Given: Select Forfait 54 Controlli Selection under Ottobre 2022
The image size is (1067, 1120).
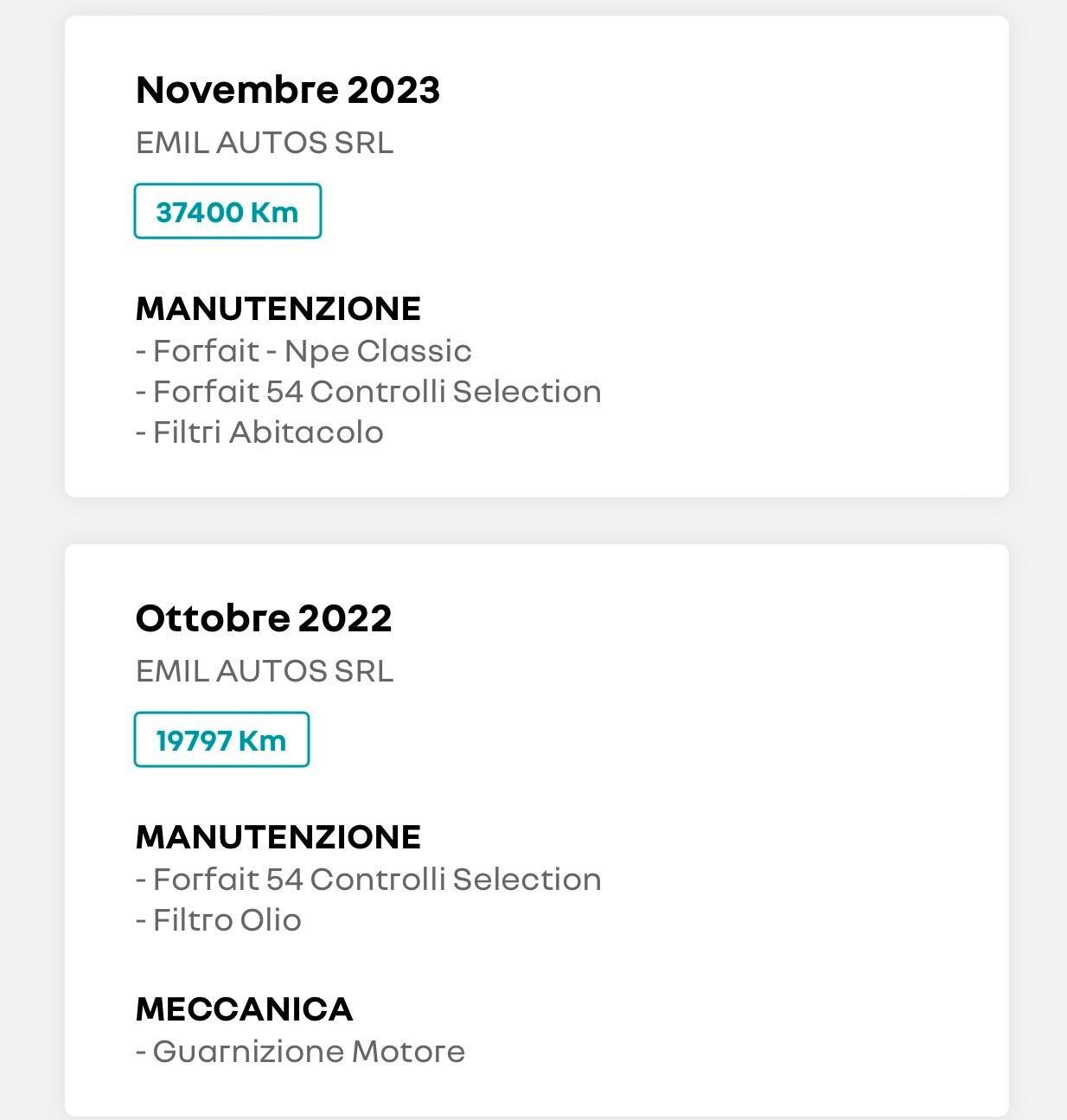Looking at the screenshot, I should 368,880.
